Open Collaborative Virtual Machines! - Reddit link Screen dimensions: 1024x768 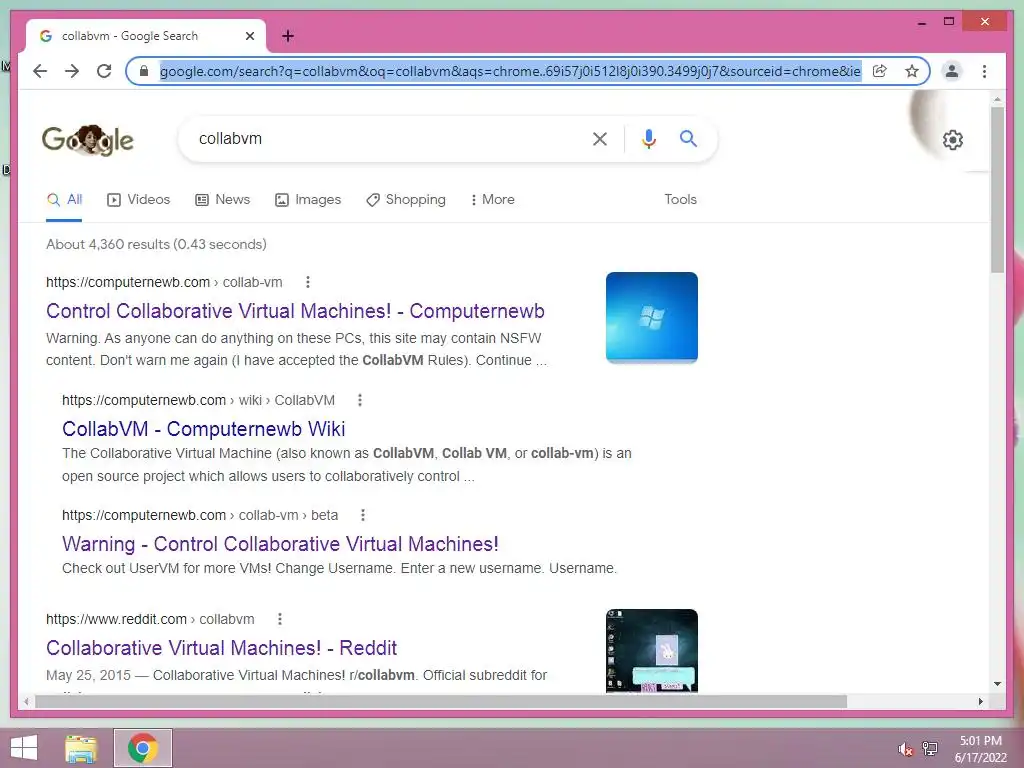(x=221, y=648)
